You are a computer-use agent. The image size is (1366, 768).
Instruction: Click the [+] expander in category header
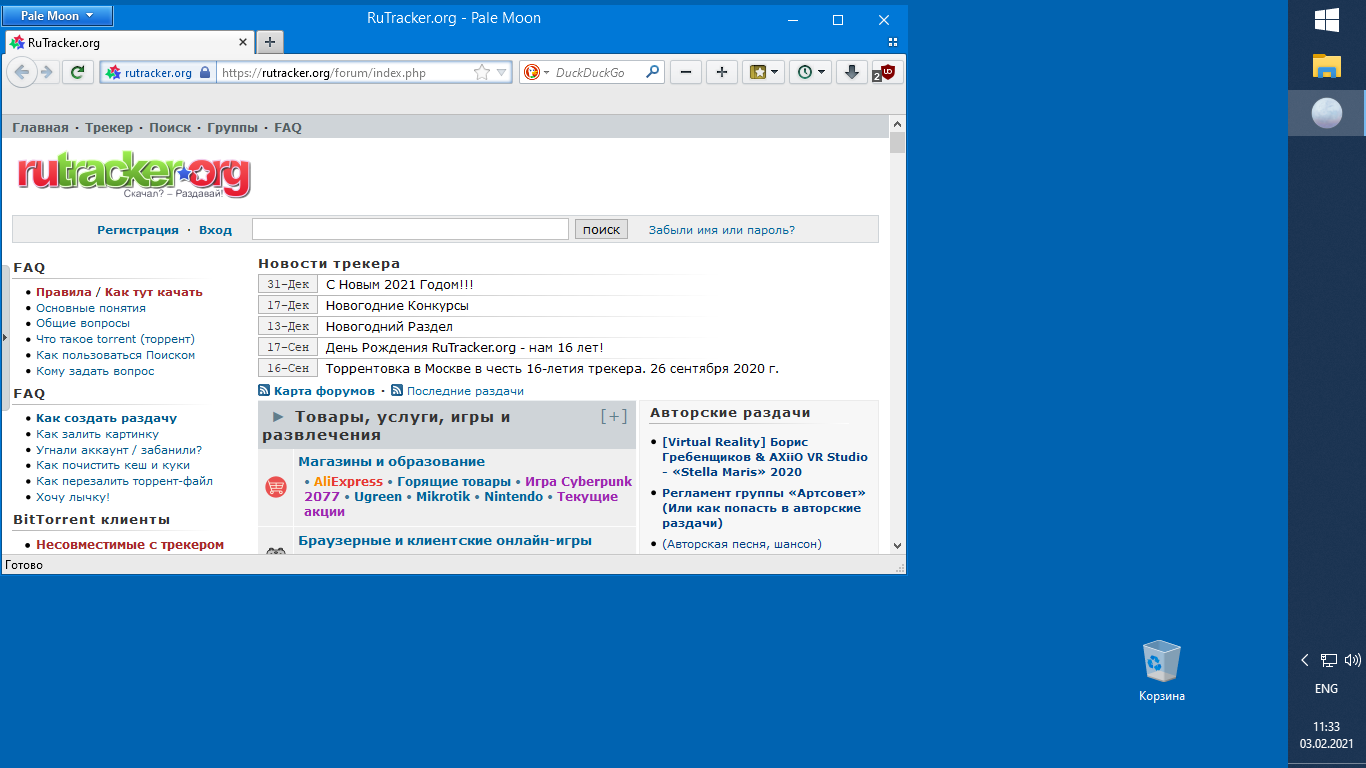click(614, 417)
